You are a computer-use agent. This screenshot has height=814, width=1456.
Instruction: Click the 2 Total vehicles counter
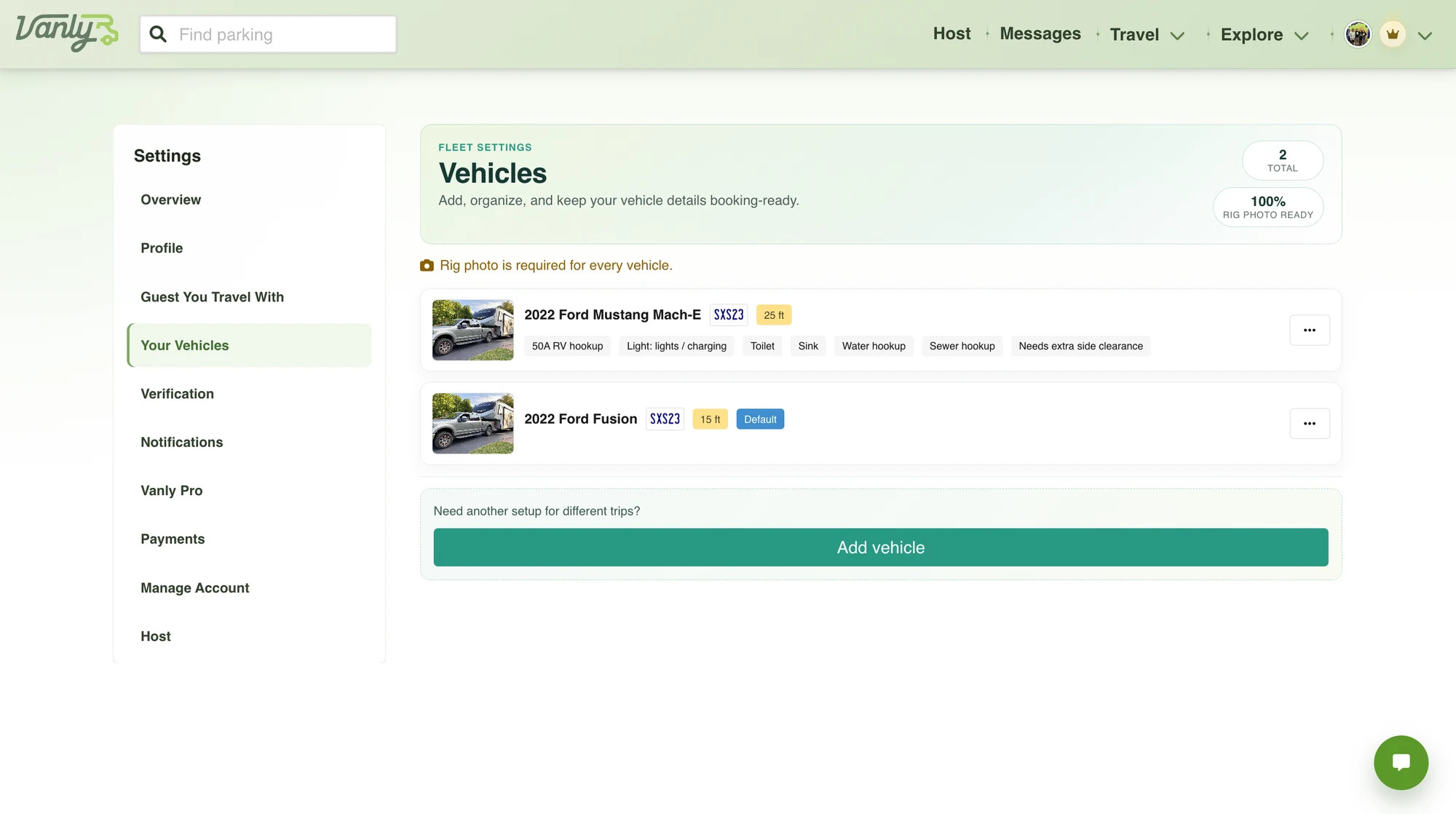[x=1282, y=160]
